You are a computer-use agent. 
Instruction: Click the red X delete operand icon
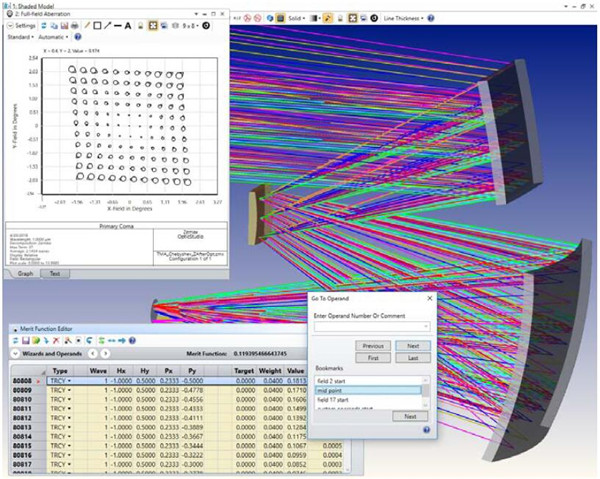click(55, 341)
